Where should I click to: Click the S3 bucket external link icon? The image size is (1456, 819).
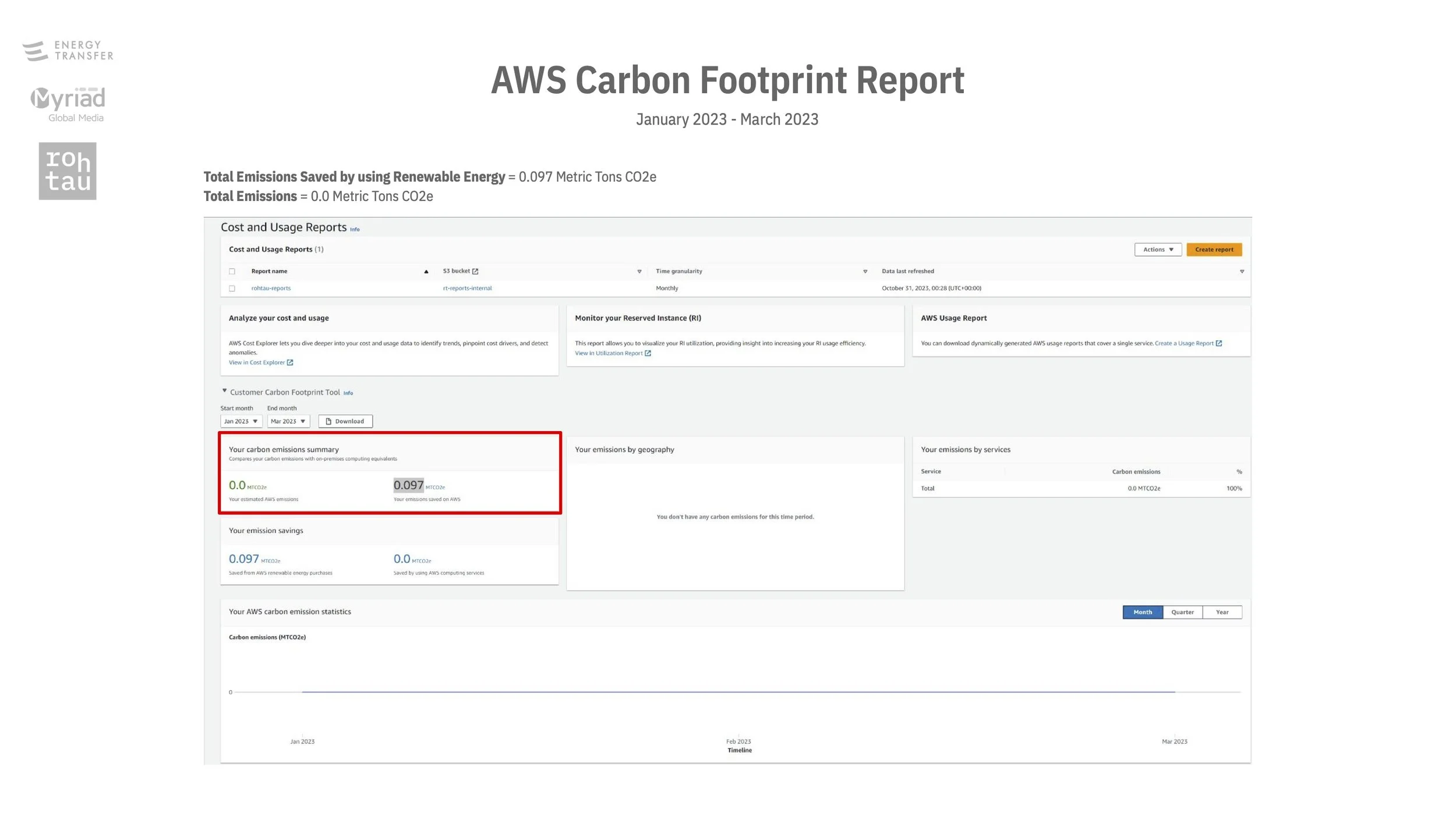point(475,271)
